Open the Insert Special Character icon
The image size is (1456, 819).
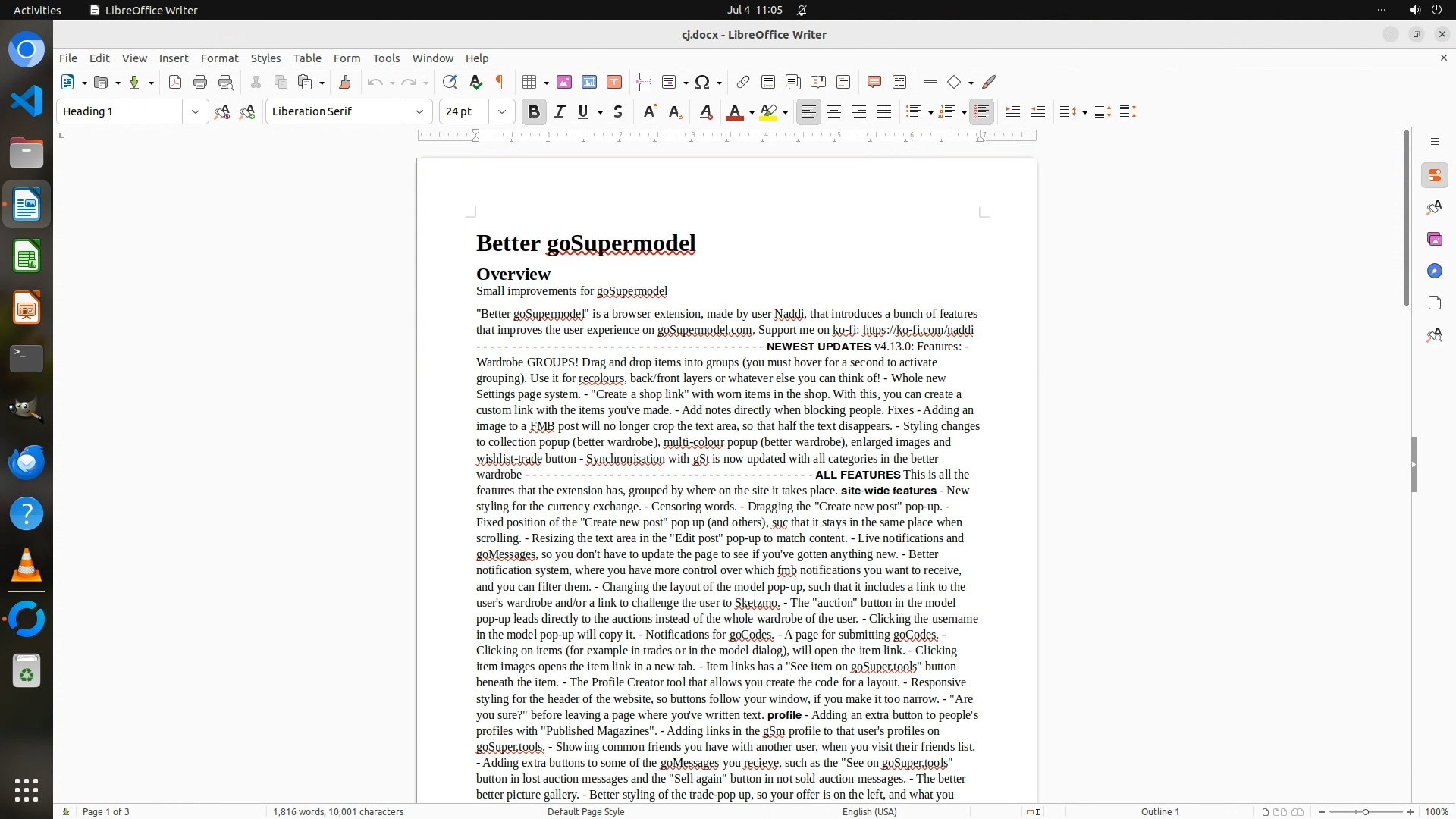click(702, 82)
